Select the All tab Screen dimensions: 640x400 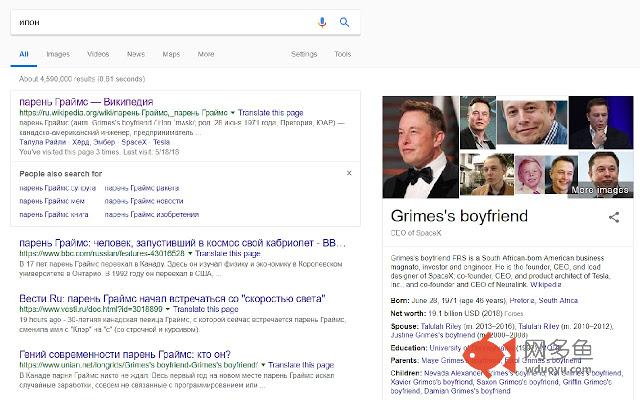pyautogui.click(x=24, y=54)
